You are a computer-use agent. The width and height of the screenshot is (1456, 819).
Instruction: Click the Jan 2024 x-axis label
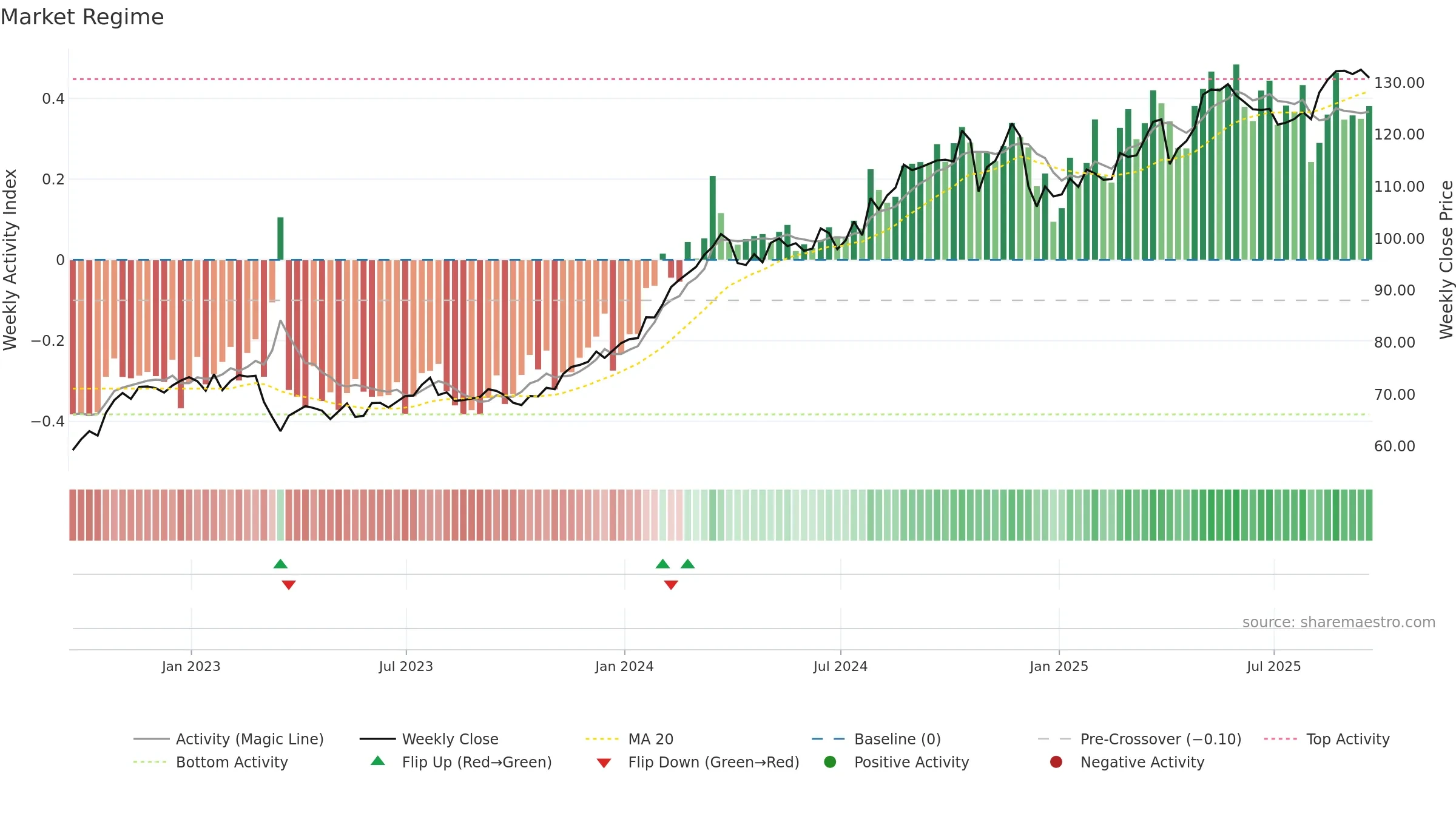coord(624,667)
